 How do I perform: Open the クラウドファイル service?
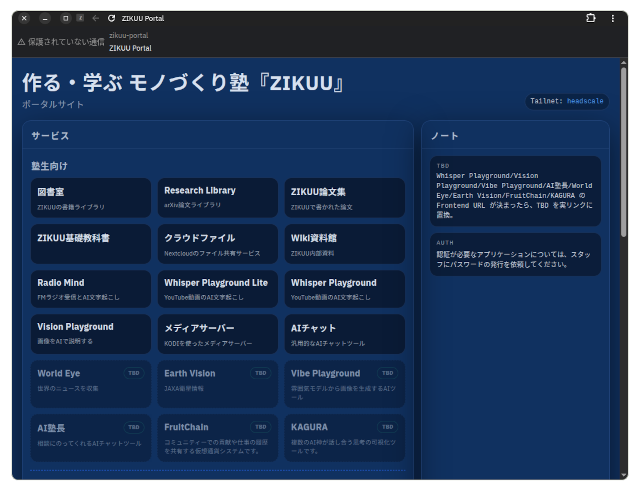[217, 243]
